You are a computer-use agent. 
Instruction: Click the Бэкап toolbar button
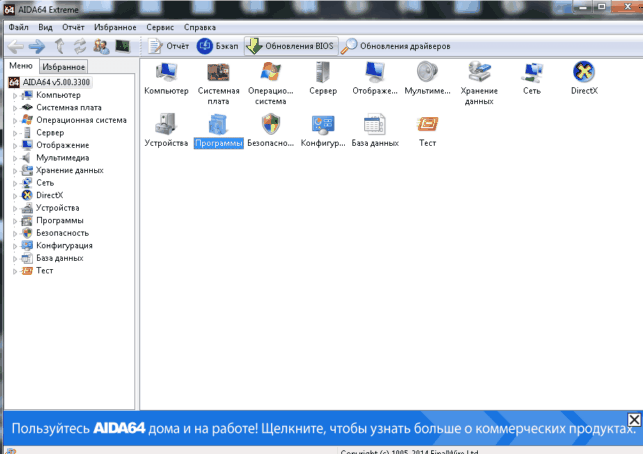[x=217, y=46]
